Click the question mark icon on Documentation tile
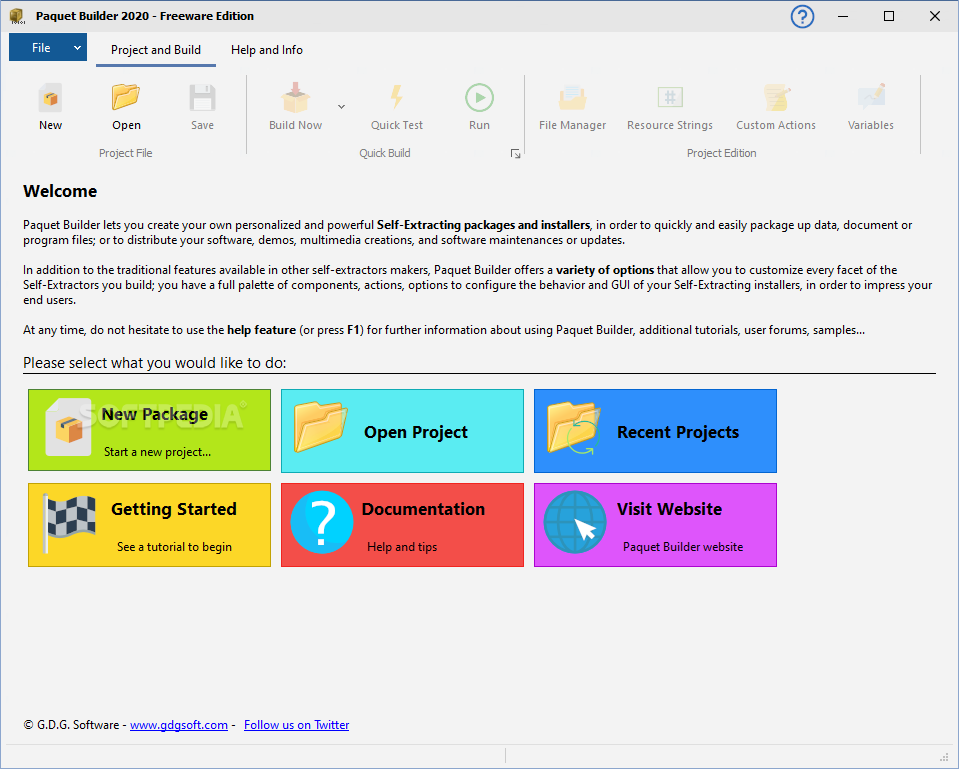Viewport: 959px width, 769px height. [x=322, y=522]
